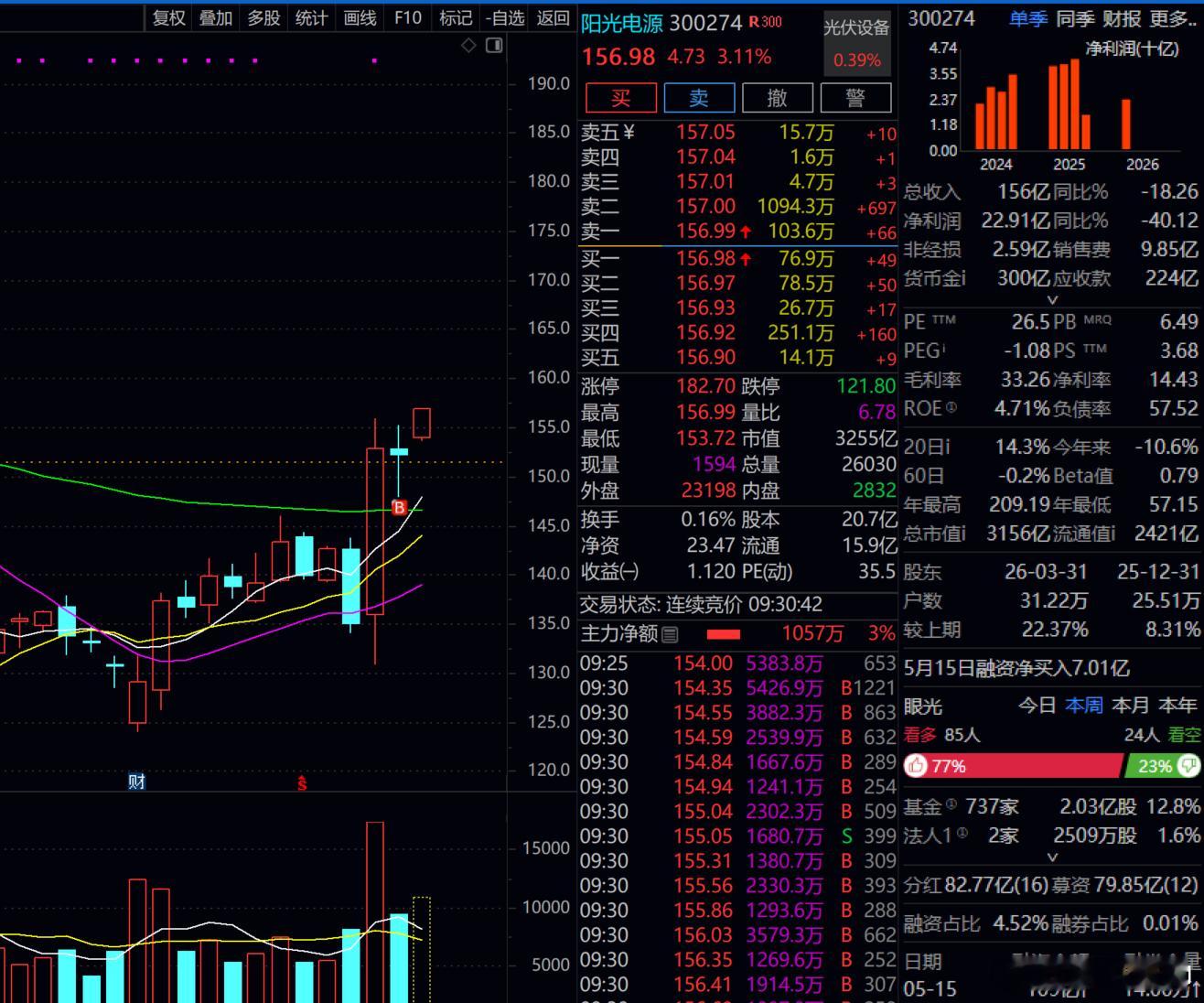
Task: Click the 买一 price 156.98
Action: [x=705, y=259]
